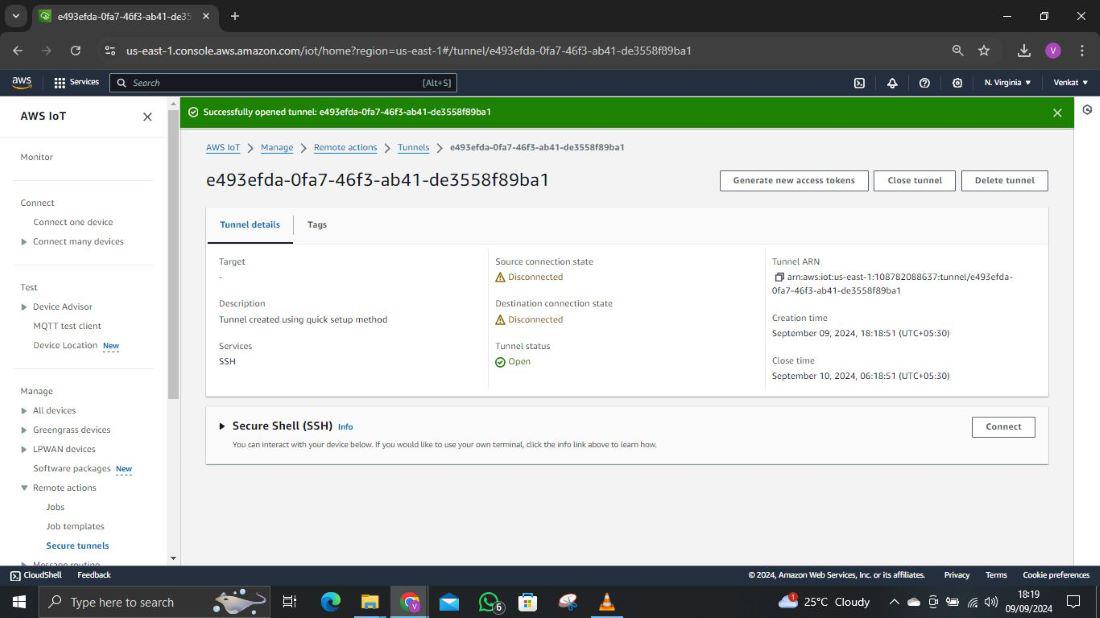Open the info panel icon at right edge
1100x618 pixels.
click(x=1087, y=110)
